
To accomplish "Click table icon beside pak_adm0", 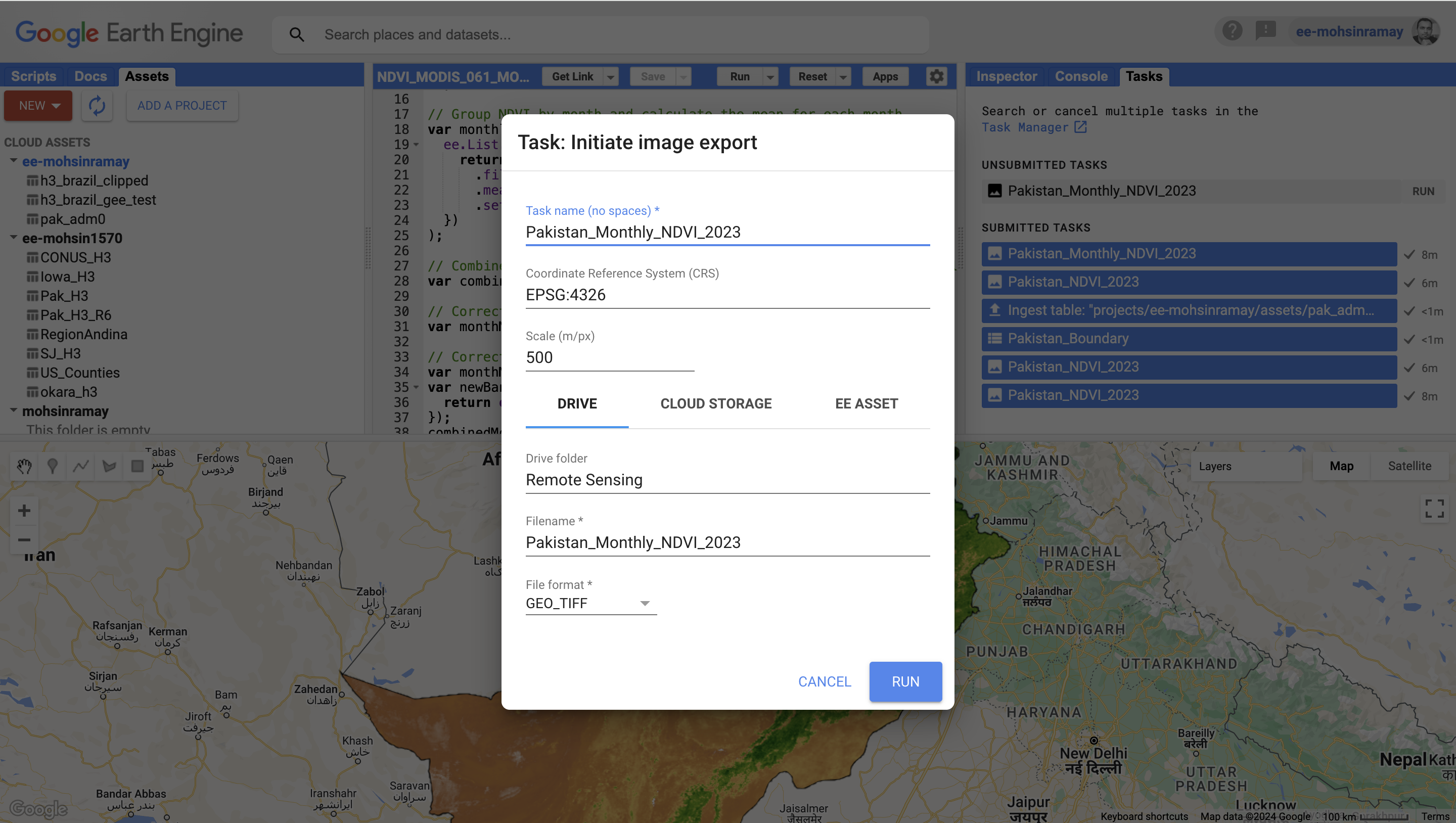I will point(32,219).
